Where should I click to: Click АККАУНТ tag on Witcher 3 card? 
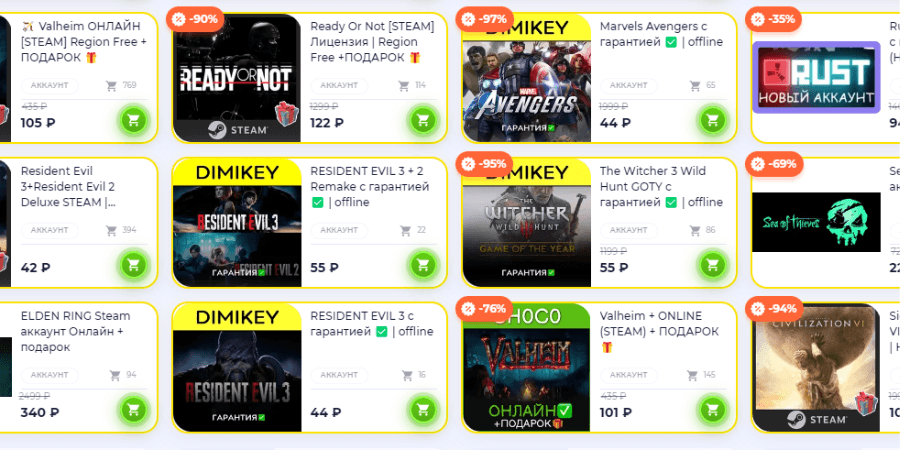pyautogui.click(x=629, y=230)
